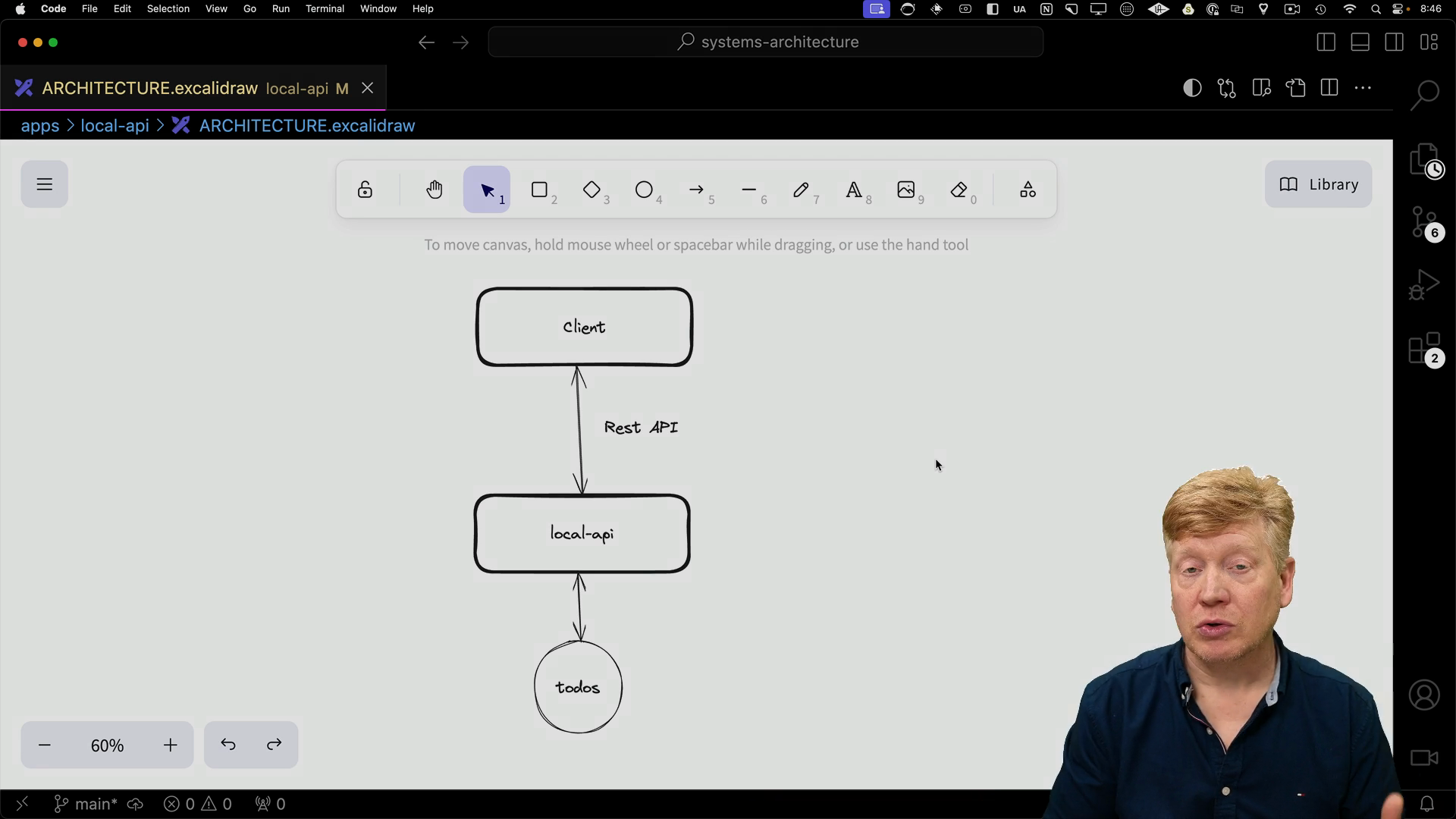
Task: Select the Client box on canvas
Action: (584, 327)
